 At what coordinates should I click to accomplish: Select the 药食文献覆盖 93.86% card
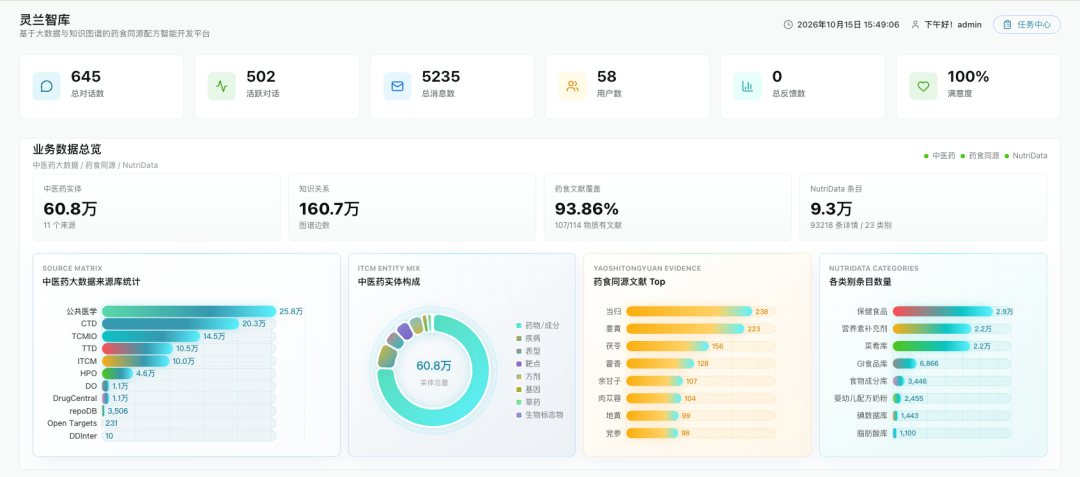click(x=667, y=207)
